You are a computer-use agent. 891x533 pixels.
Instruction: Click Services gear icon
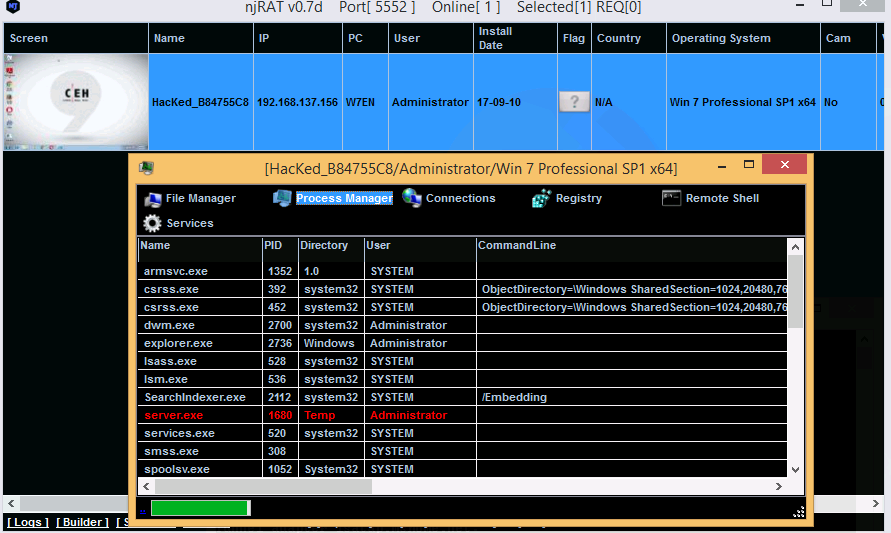(x=152, y=223)
